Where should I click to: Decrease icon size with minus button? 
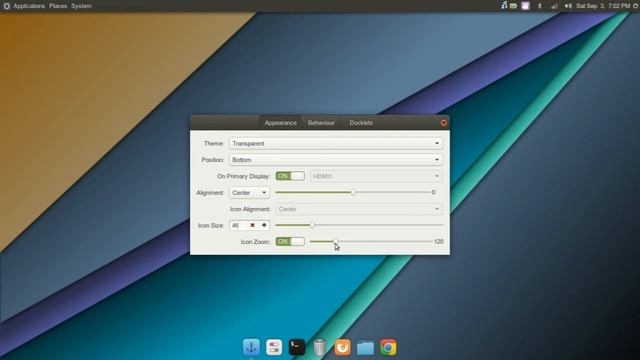pyautogui.click(x=252, y=225)
